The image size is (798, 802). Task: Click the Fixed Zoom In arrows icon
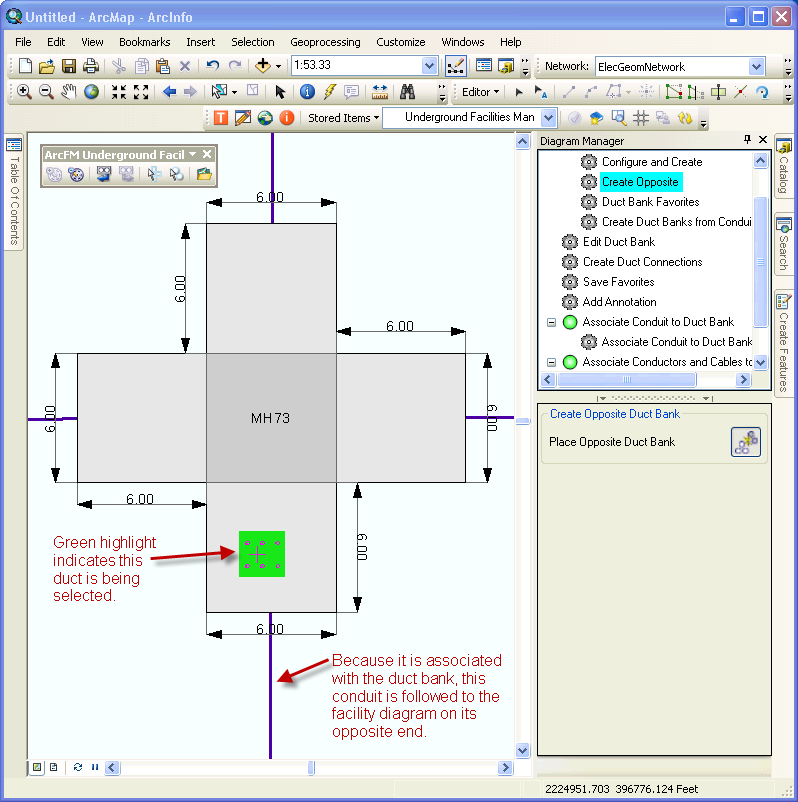(x=119, y=92)
